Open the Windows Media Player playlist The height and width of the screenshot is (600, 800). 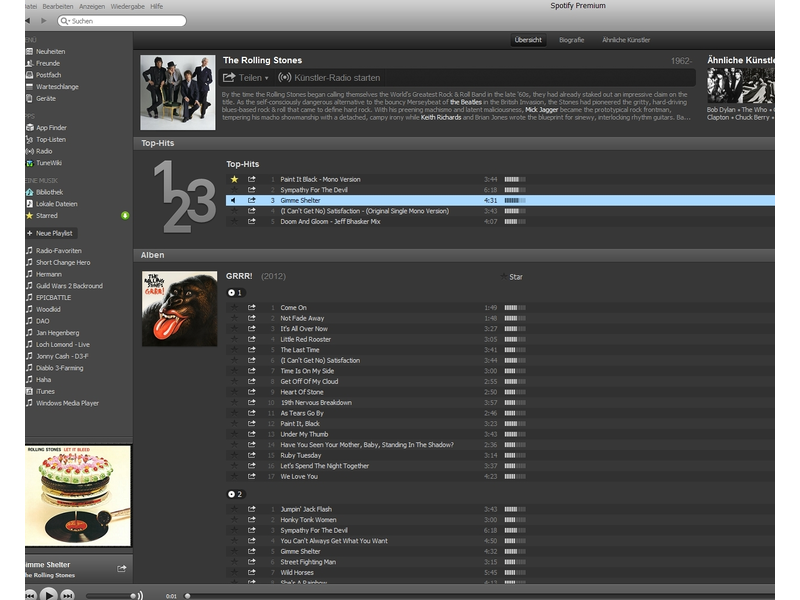pos(67,403)
